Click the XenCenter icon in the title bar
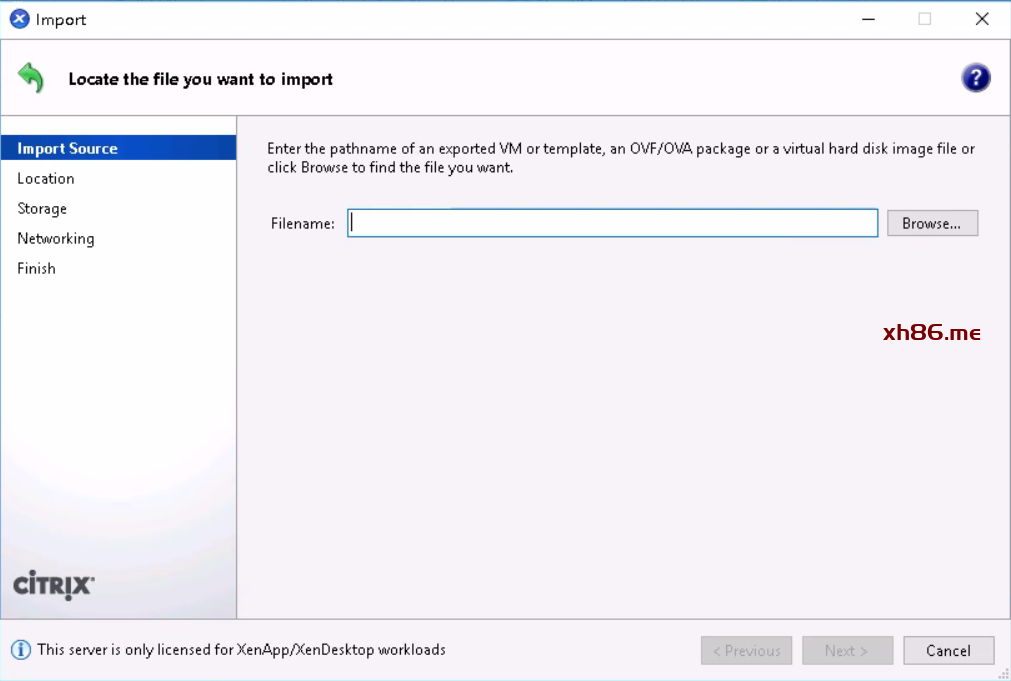This screenshot has width=1011, height=681. (x=19, y=19)
